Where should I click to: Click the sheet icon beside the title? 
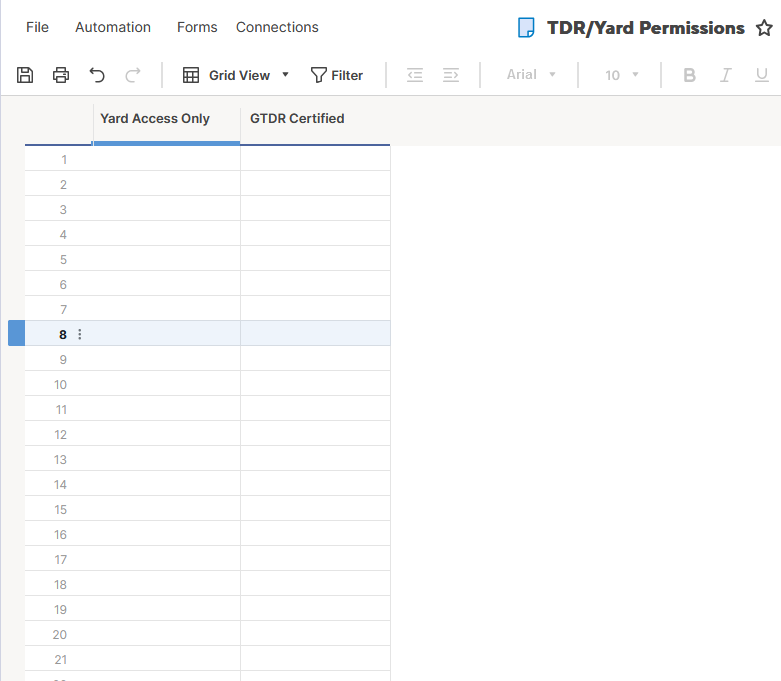click(x=526, y=27)
